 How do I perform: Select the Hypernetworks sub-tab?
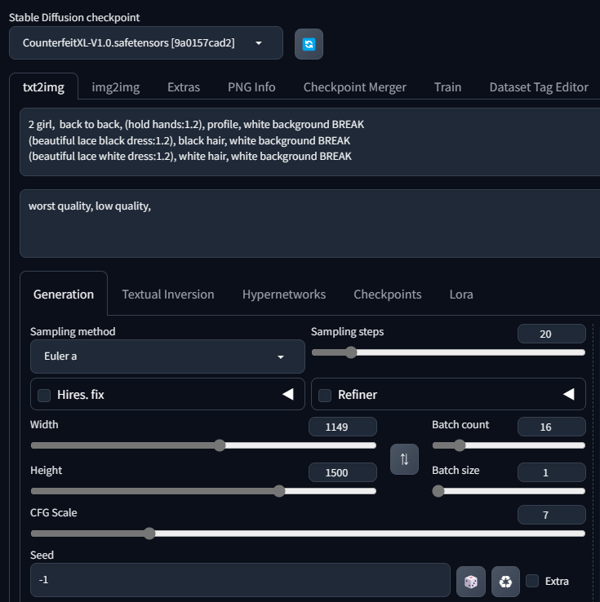point(284,294)
